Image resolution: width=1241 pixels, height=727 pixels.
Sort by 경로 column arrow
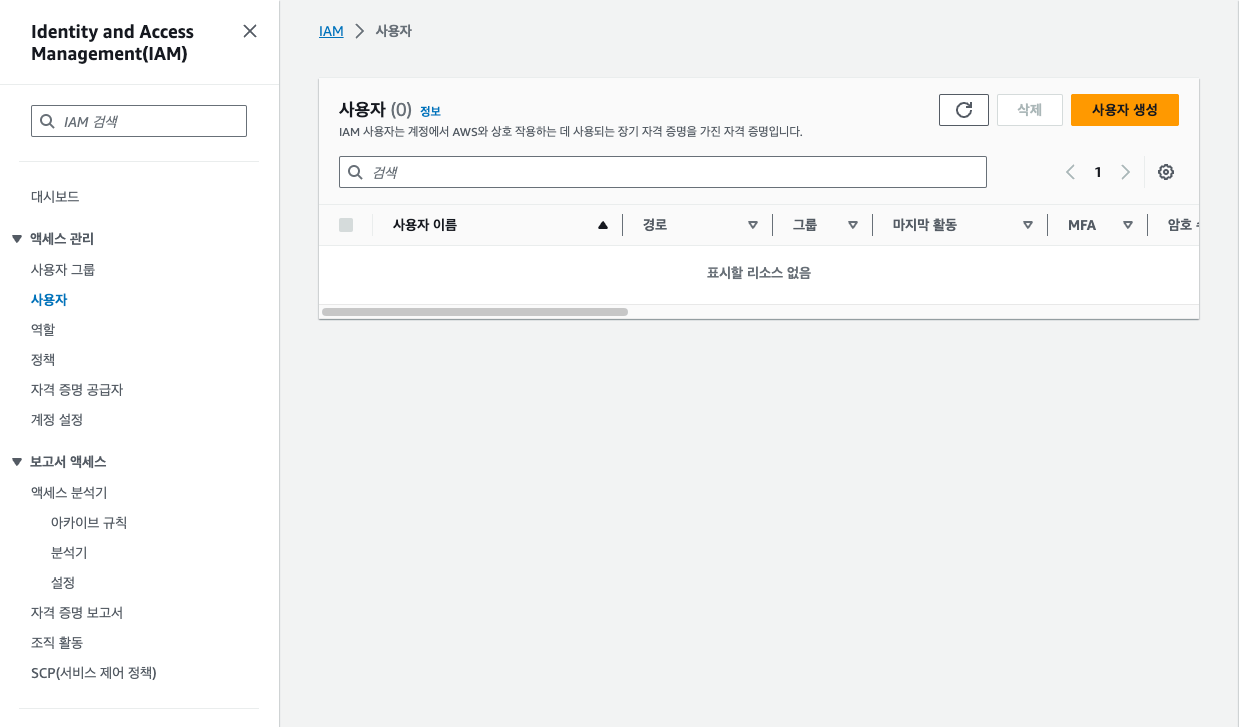tap(753, 225)
